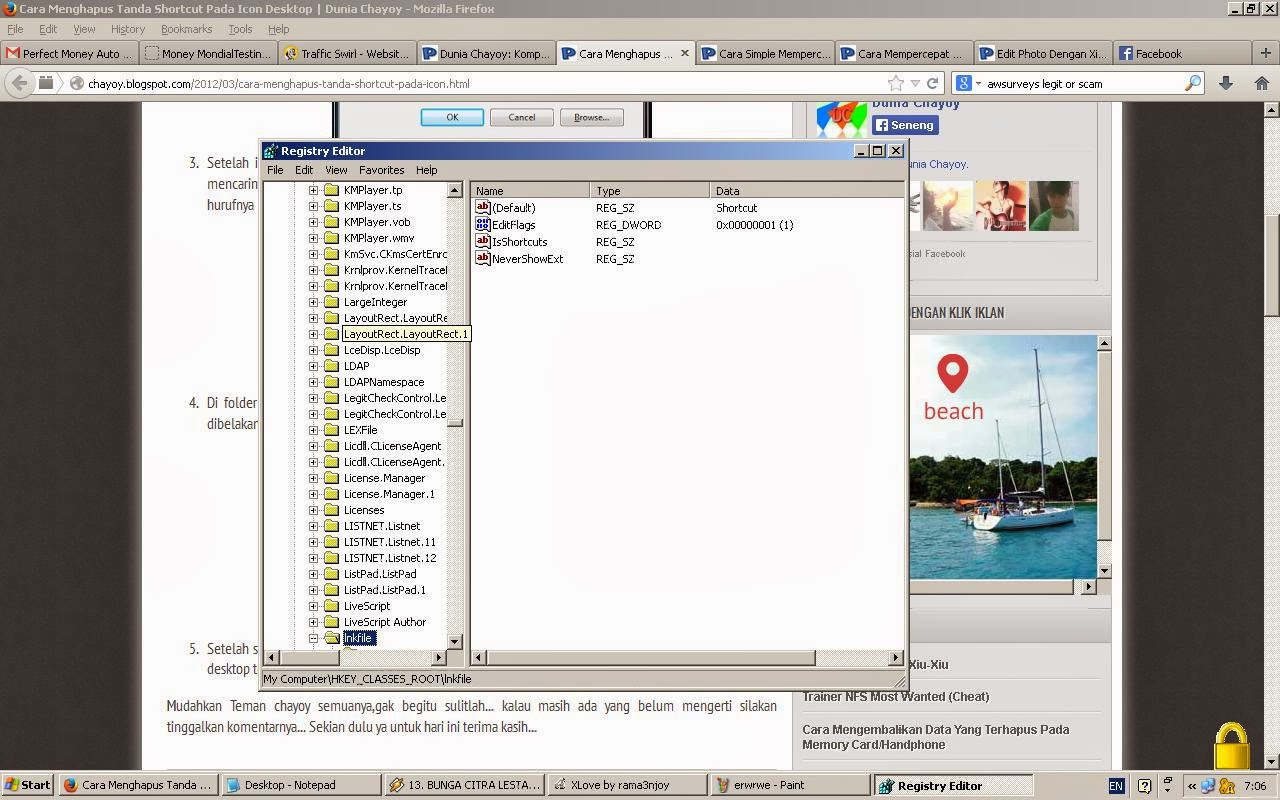Open Downloads via the down-arrow toolbar icon
This screenshot has width=1280, height=800.
tap(1225, 84)
